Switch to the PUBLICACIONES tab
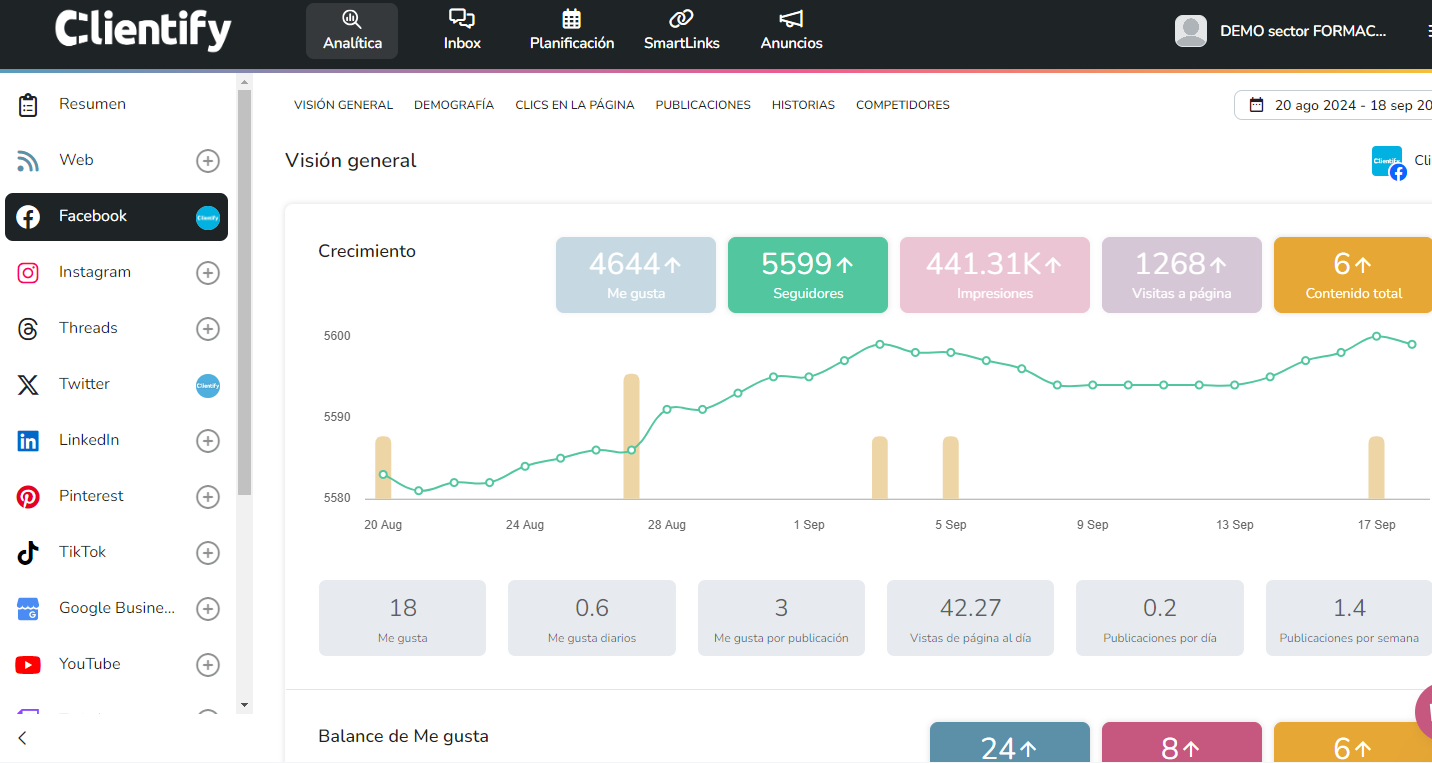This screenshot has height=763, width=1432. 703,105
